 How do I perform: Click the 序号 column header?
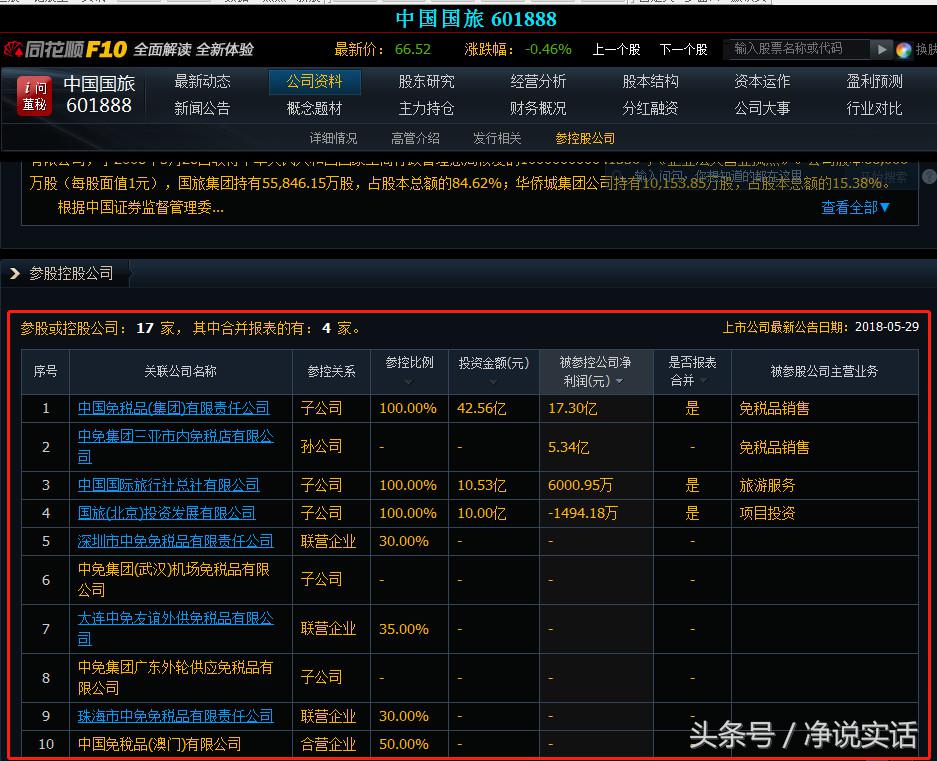pos(45,371)
